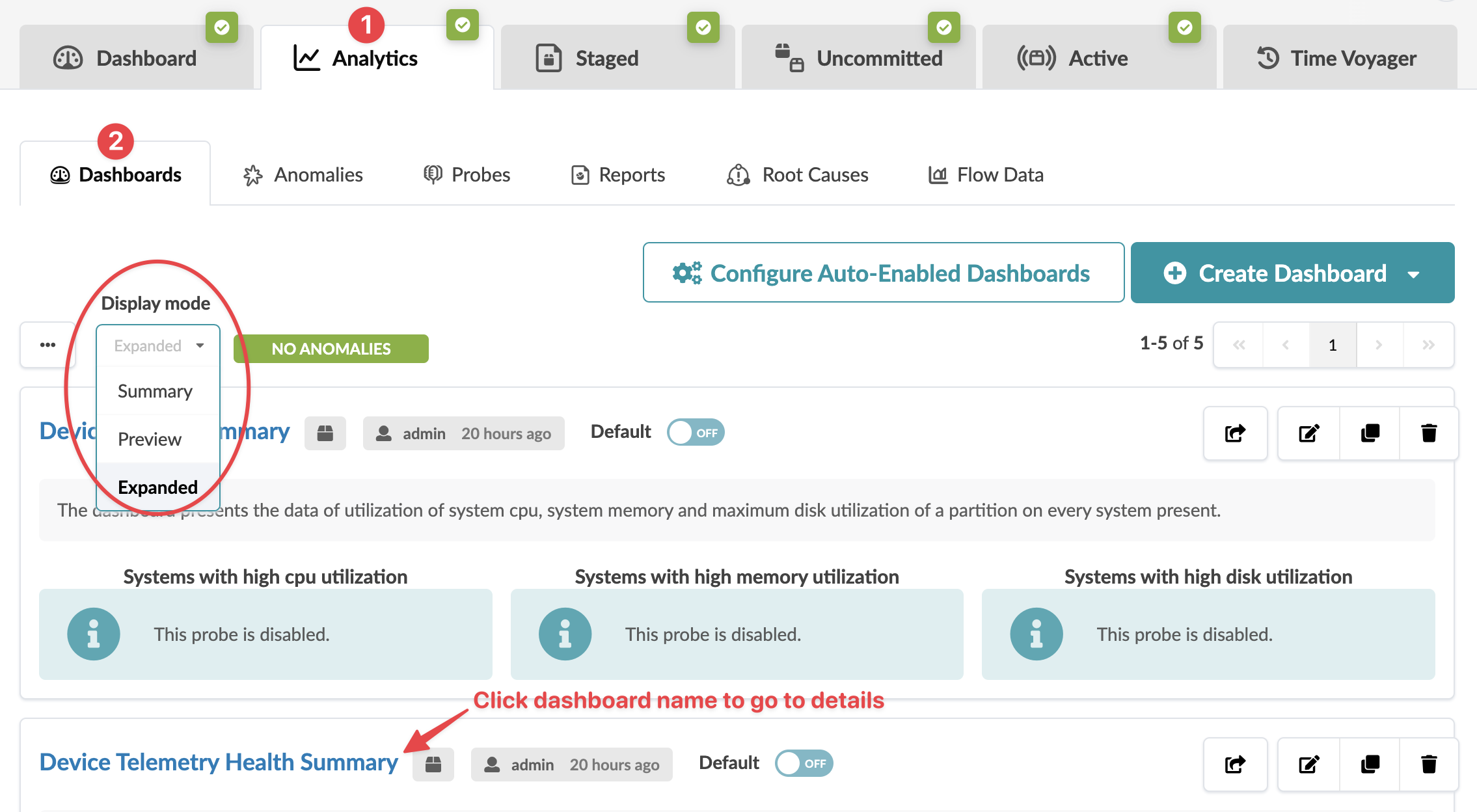The width and height of the screenshot is (1477, 812).
Task: Open the Display mode dropdown
Action: pos(158,345)
